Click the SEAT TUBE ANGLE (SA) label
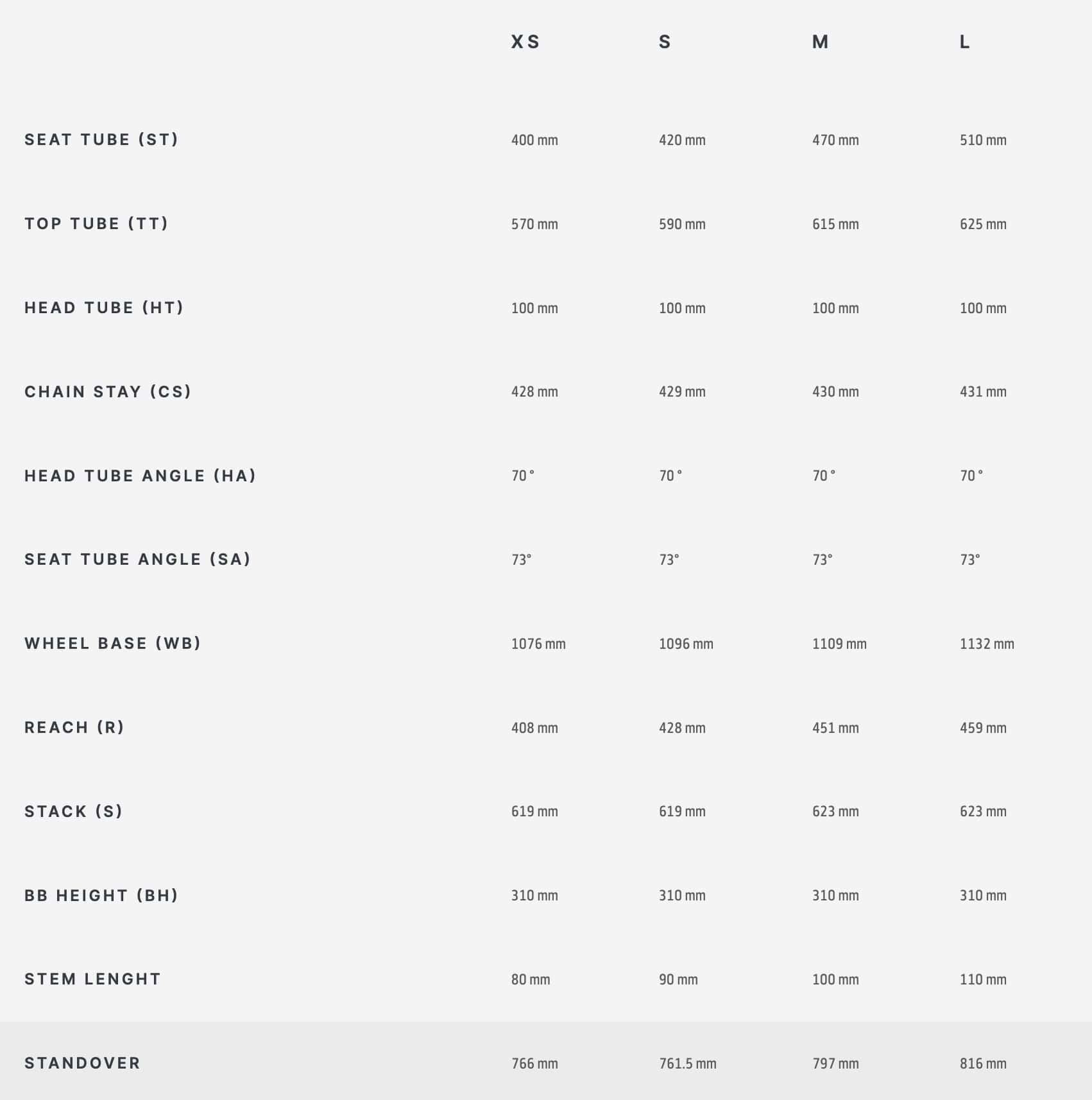The height and width of the screenshot is (1100, 1092). (137, 559)
